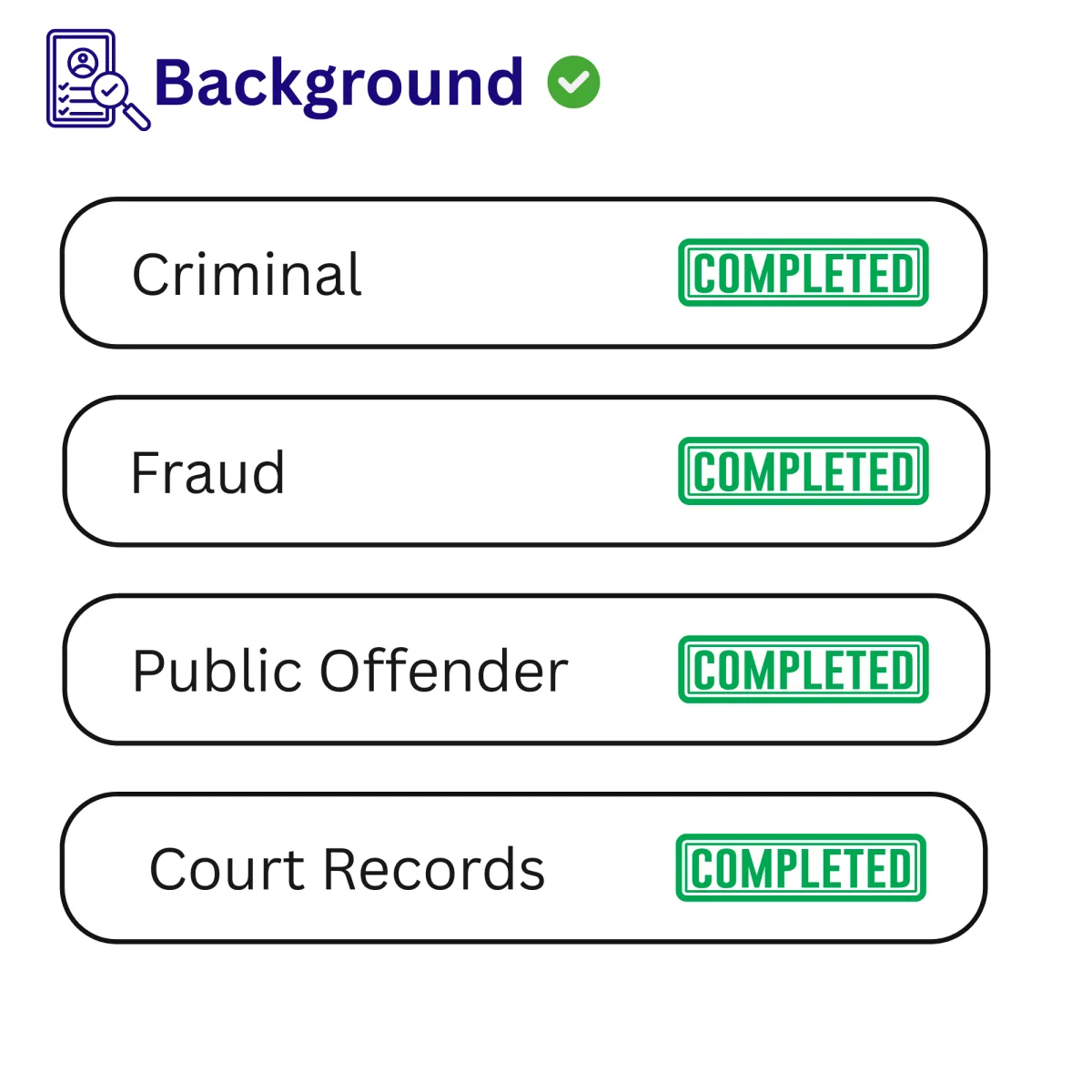The width and height of the screenshot is (1092, 1092).
Task: Click empty space inside the Fraud row
Action: pyautogui.click(x=482, y=471)
